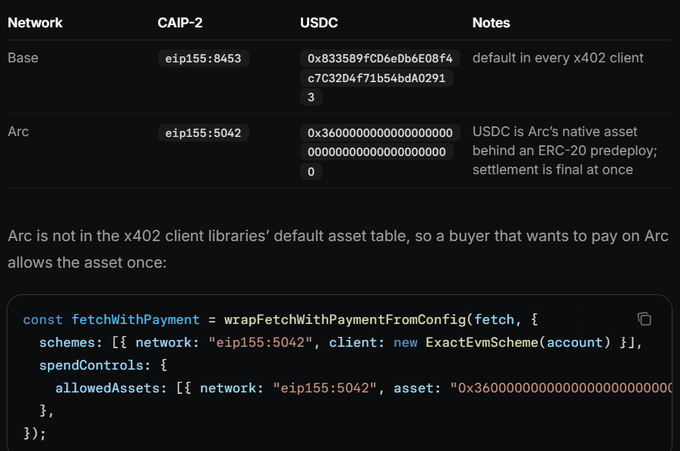Click 'ExactEvmScheme' in the code block
Viewport: 680px width, 451px height.
(482, 343)
